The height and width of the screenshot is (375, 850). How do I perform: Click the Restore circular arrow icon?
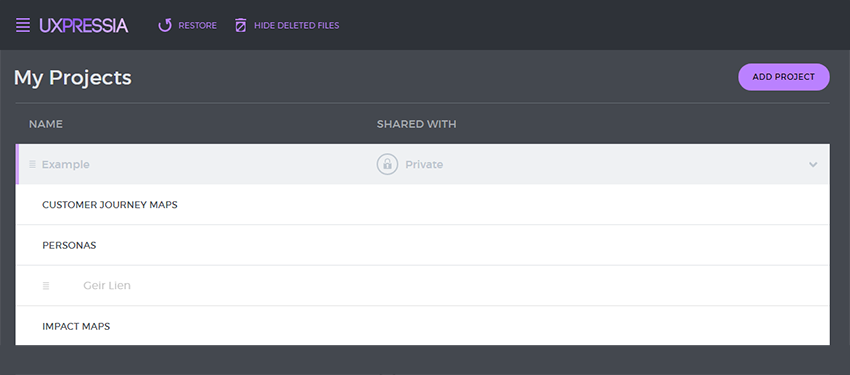tap(165, 25)
